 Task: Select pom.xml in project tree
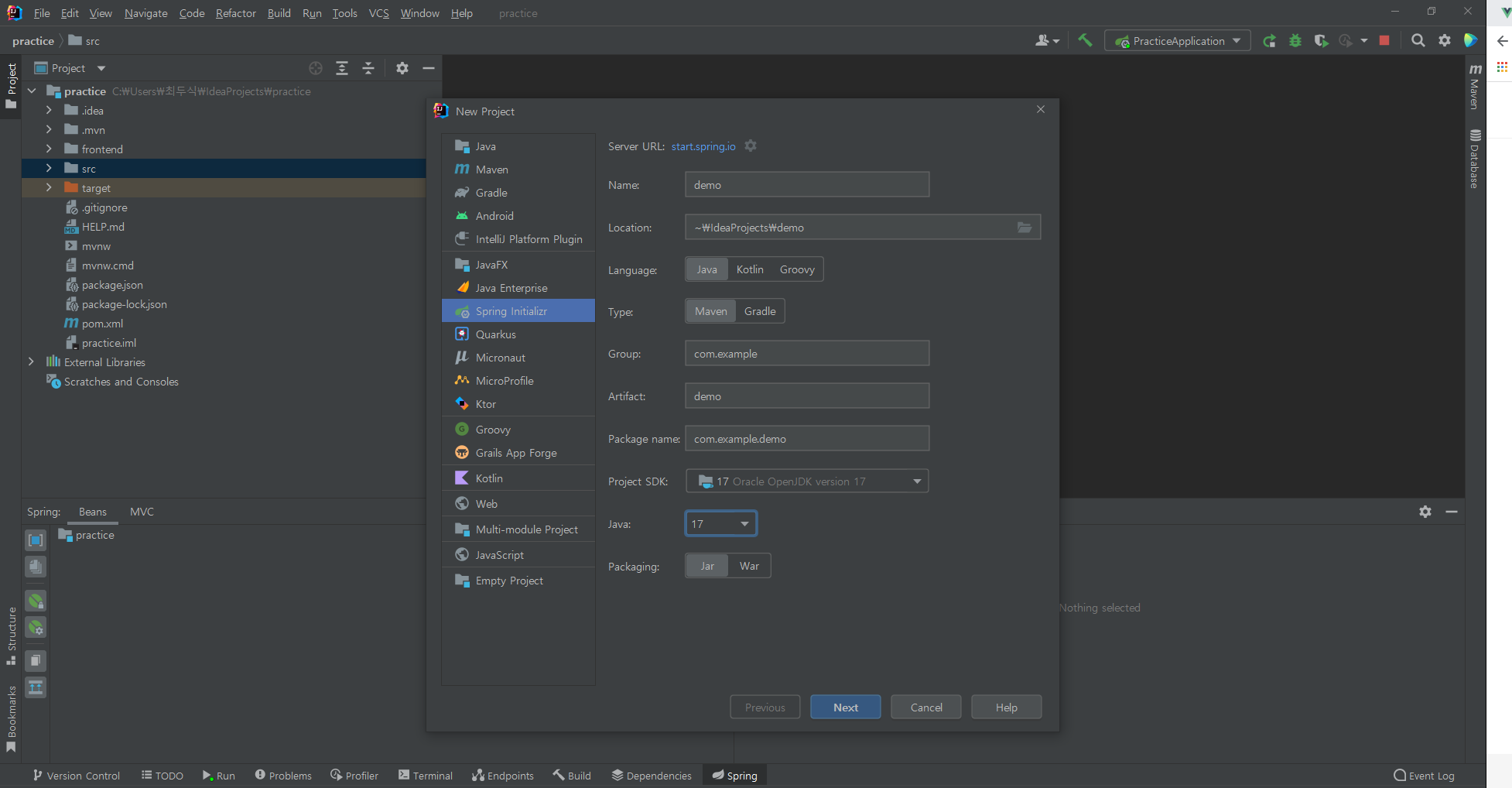(x=102, y=324)
